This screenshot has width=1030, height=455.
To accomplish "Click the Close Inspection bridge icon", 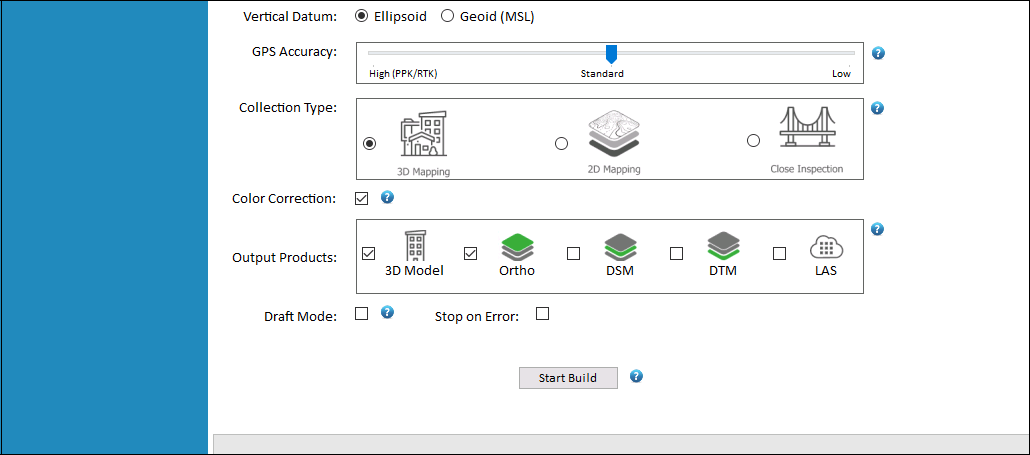I will click(807, 127).
